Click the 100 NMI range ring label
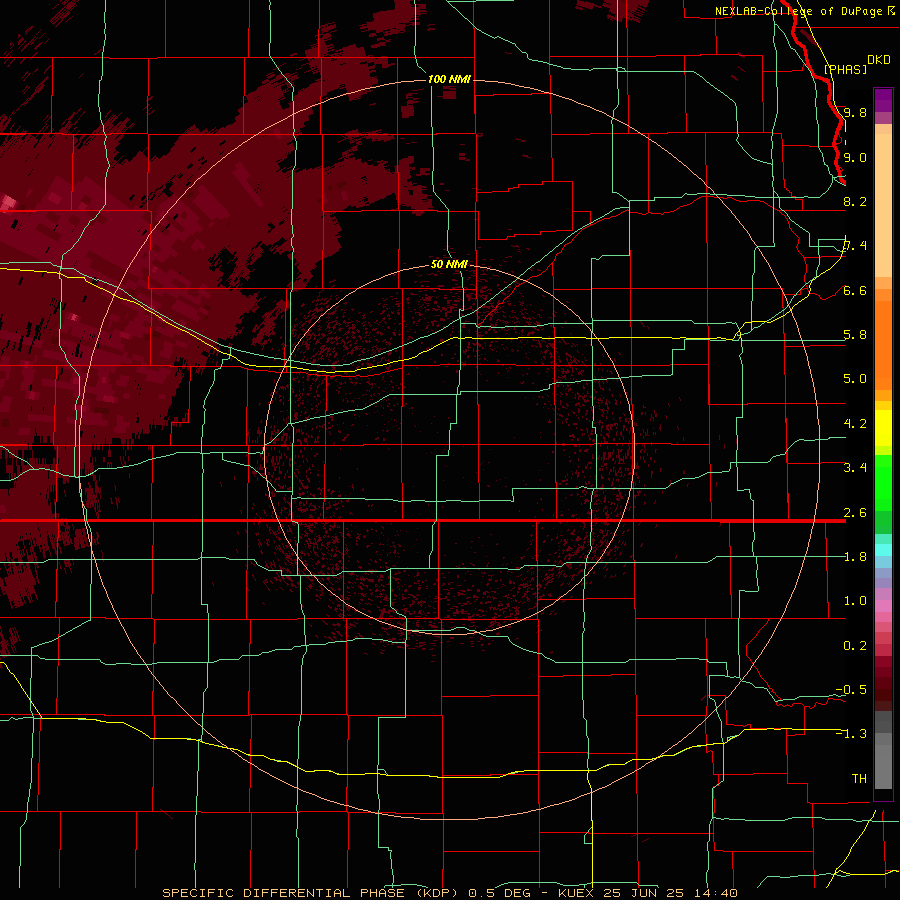Viewport: 900px width, 900px height. 449,79
